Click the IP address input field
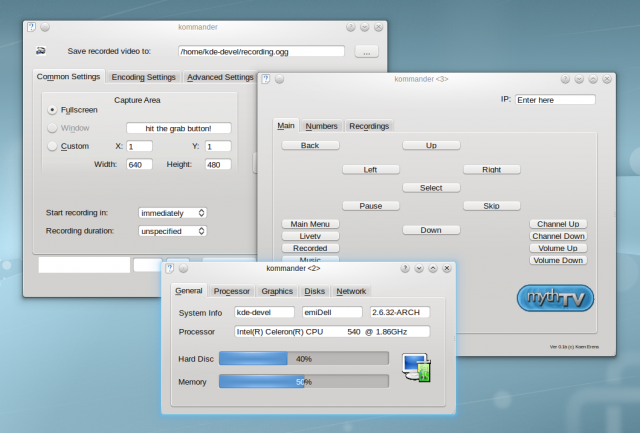 [x=555, y=100]
